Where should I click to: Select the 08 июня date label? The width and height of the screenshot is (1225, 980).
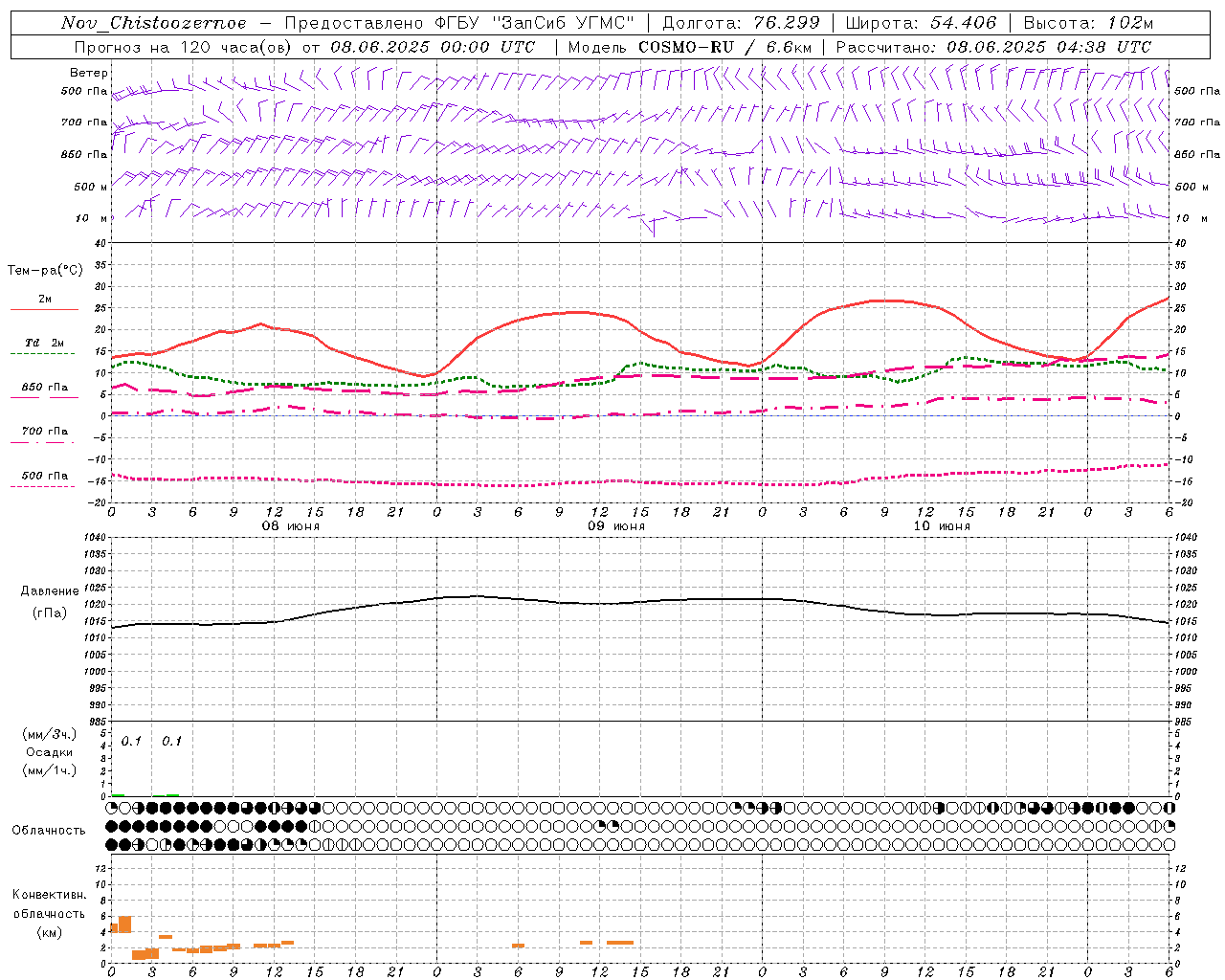(291, 526)
